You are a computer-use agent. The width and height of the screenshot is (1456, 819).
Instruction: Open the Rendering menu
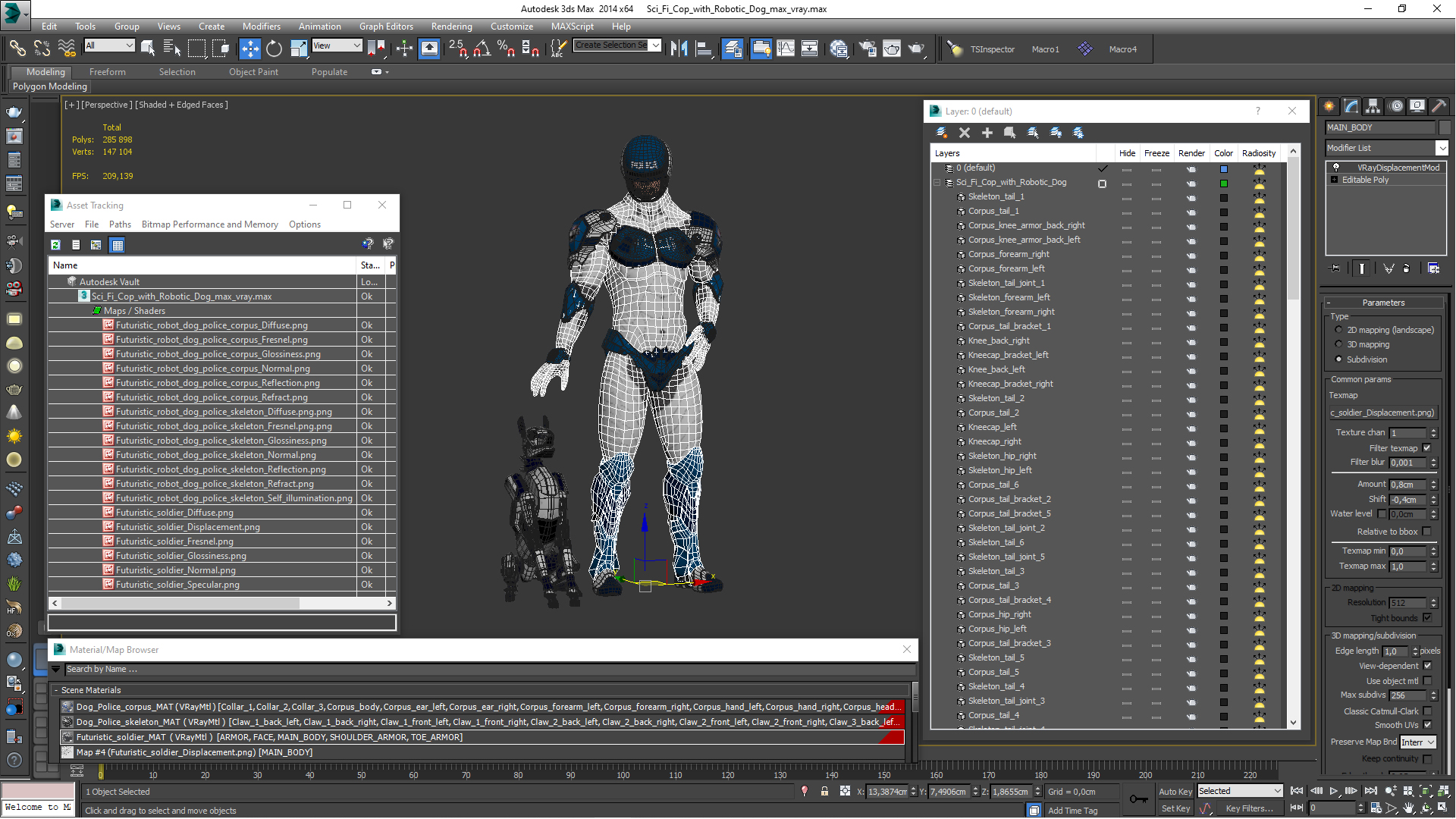coord(451,26)
